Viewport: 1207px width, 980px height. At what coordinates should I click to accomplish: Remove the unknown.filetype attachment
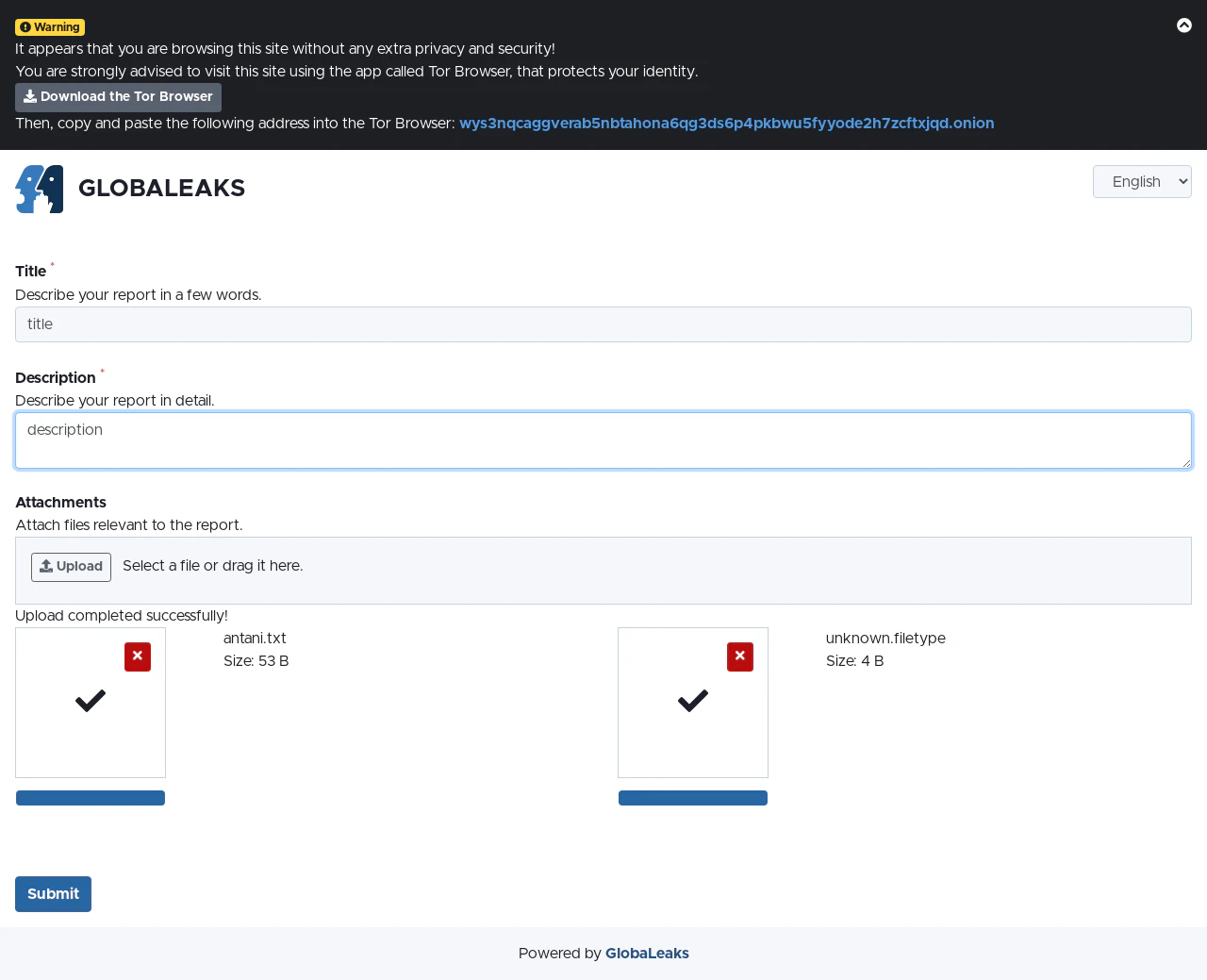[x=739, y=656]
